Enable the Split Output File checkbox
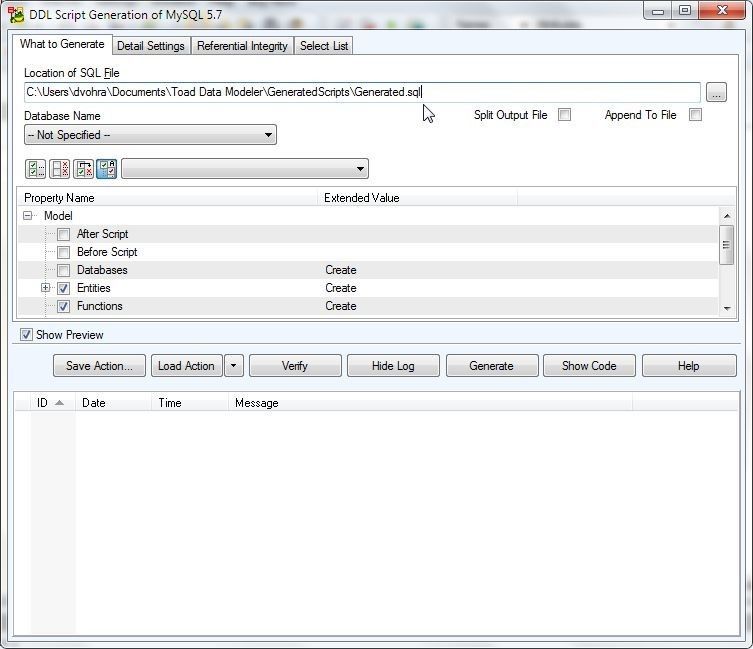Viewport: 753px width, 649px height. [565, 115]
